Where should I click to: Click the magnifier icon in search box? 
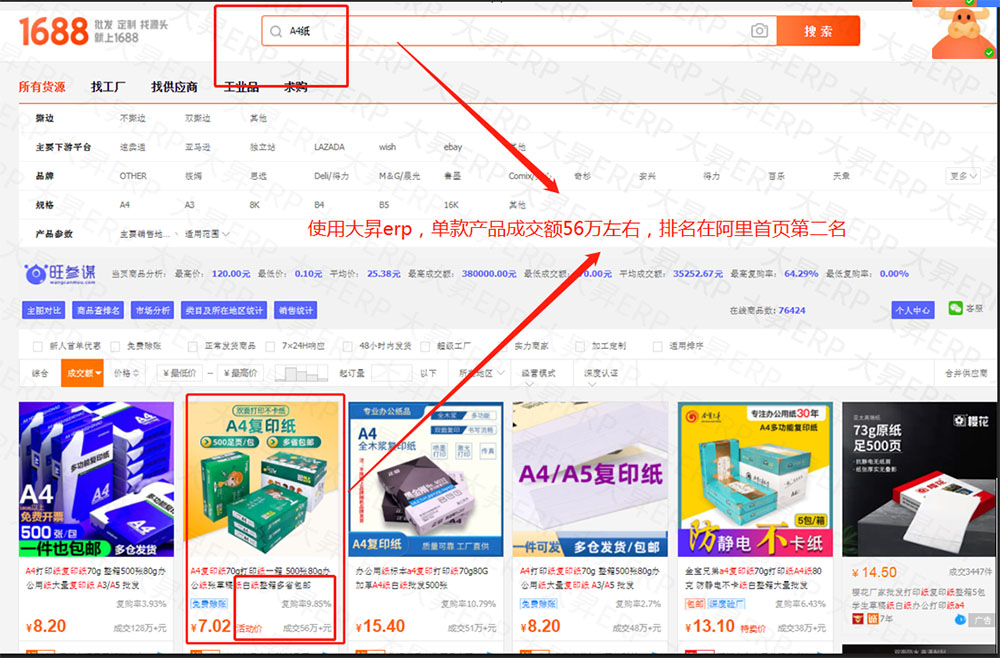coord(275,32)
